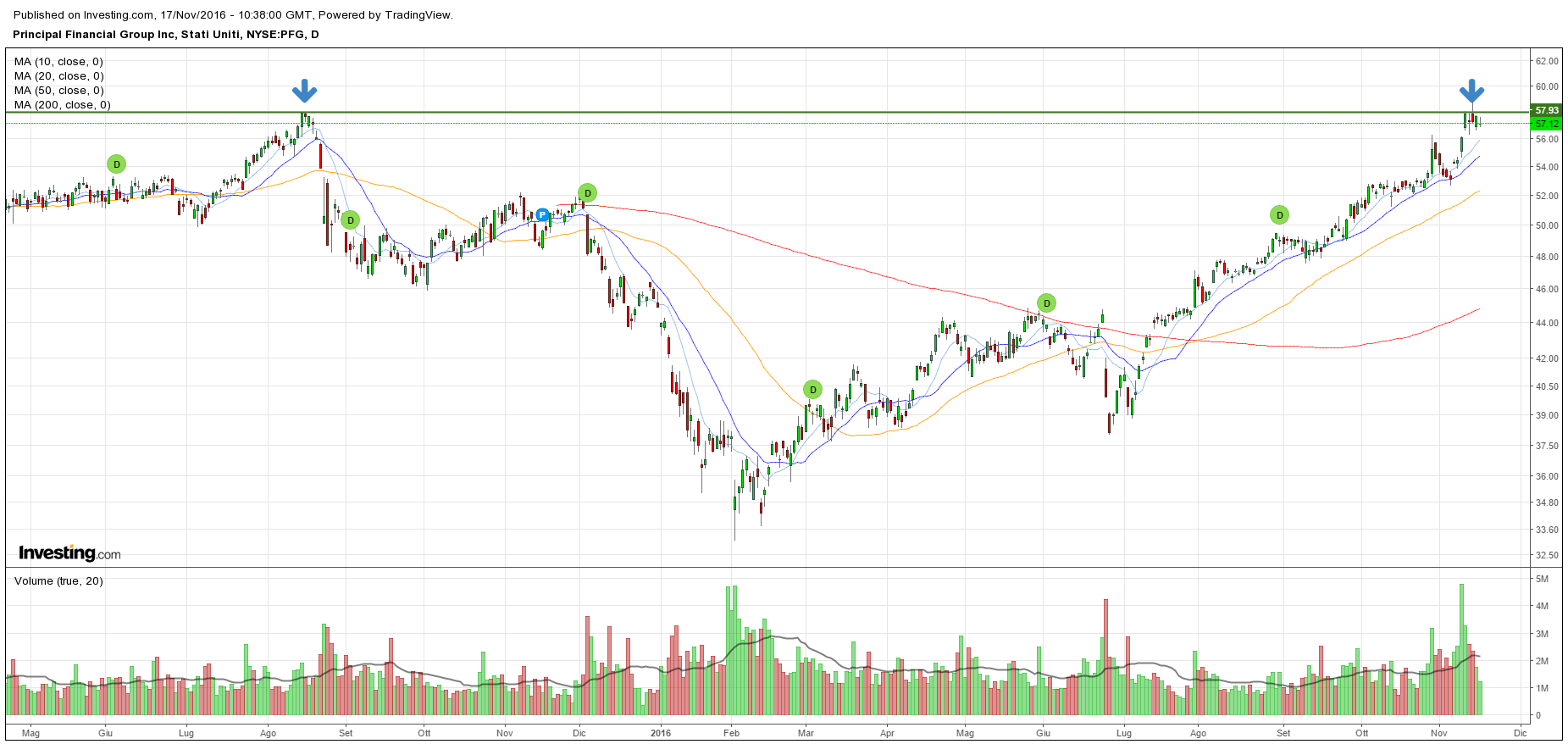The width and height of the screenshot is (1568, 744).
Task: Click the D dividend marker of September 2016
Action: pos(1280,215)
